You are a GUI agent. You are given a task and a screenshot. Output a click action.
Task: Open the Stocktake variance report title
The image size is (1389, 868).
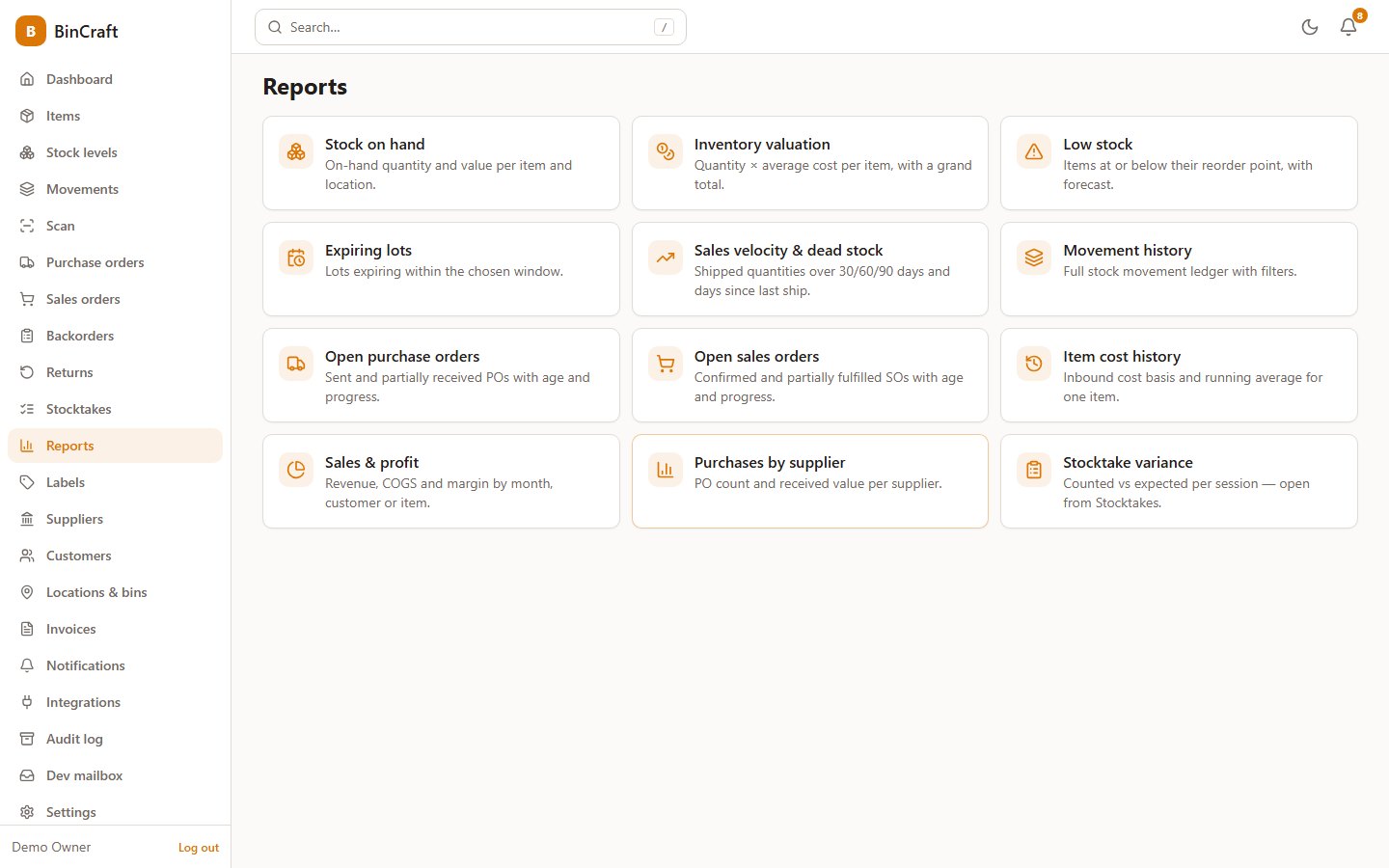click(1128, 463)
